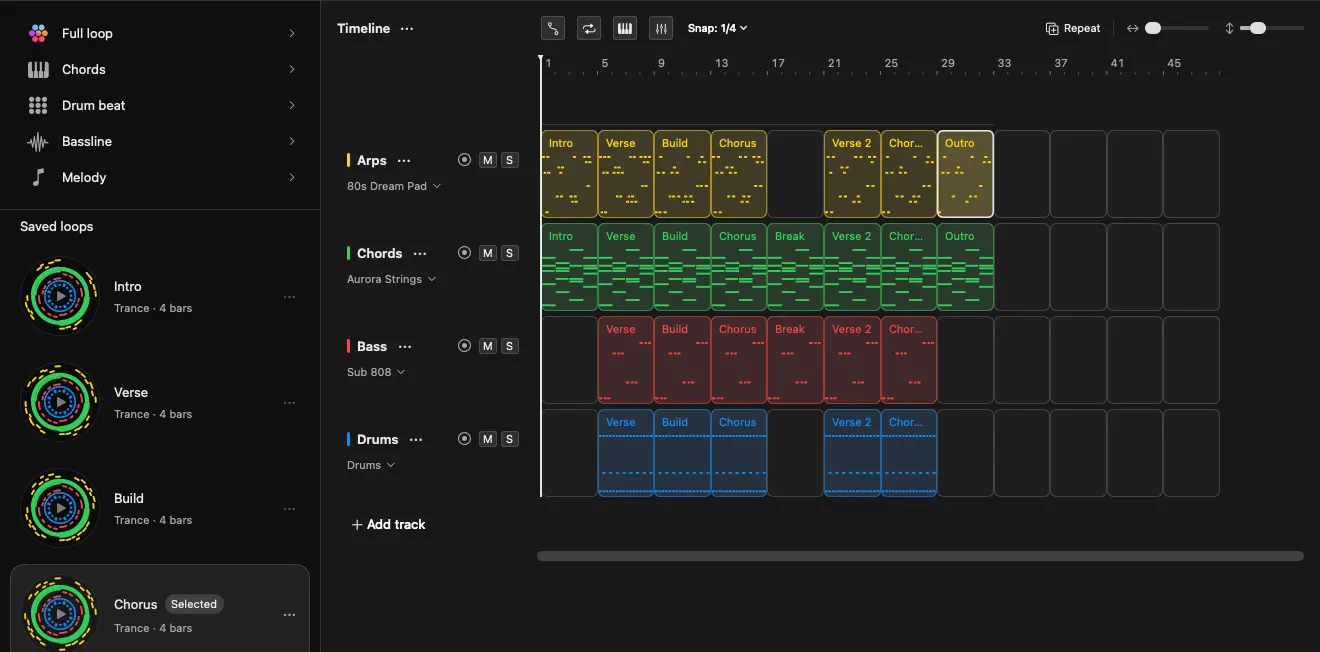Screen dimensions: 1320x652
Task: Open Timeline more options ellipsis
Action: [x=407, y=28]
